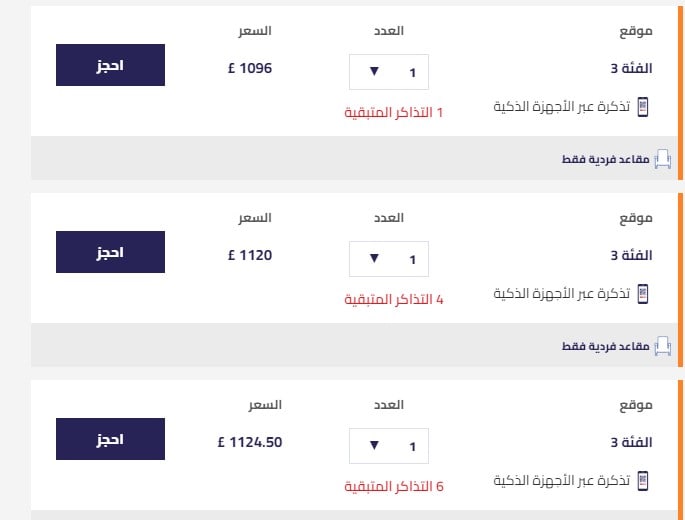
Task: Click the red '6 التذاكر المتبقية' text
Action: (x=394, y=487)
